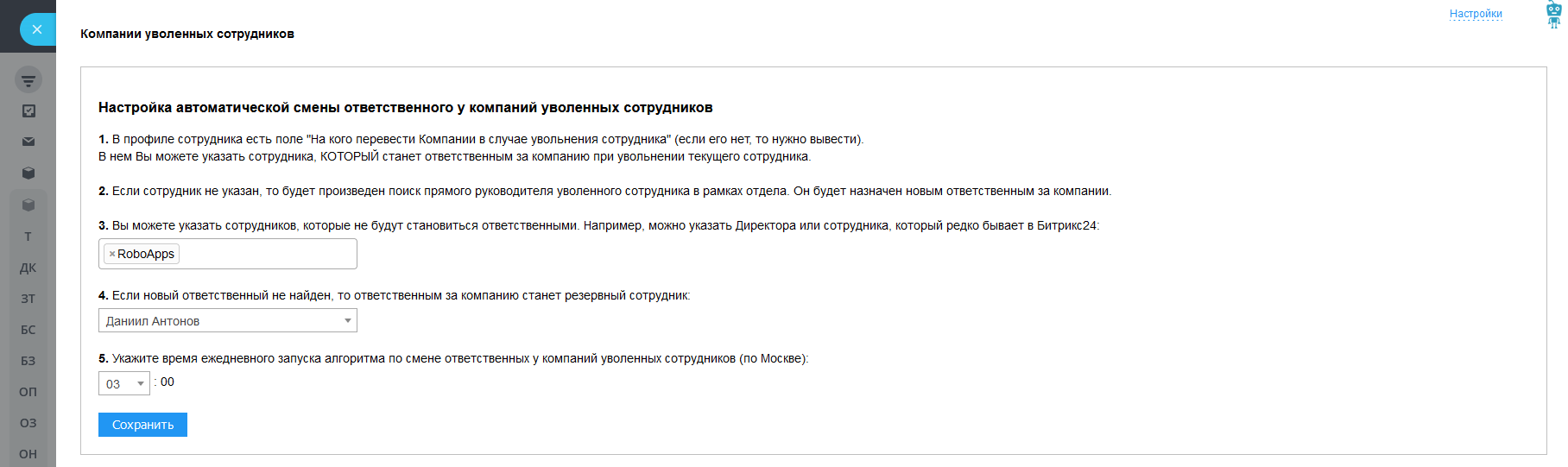Go to the 'ОН' sidebar item
Viewport: 1568px width, 467px height.
pos(28,454)
